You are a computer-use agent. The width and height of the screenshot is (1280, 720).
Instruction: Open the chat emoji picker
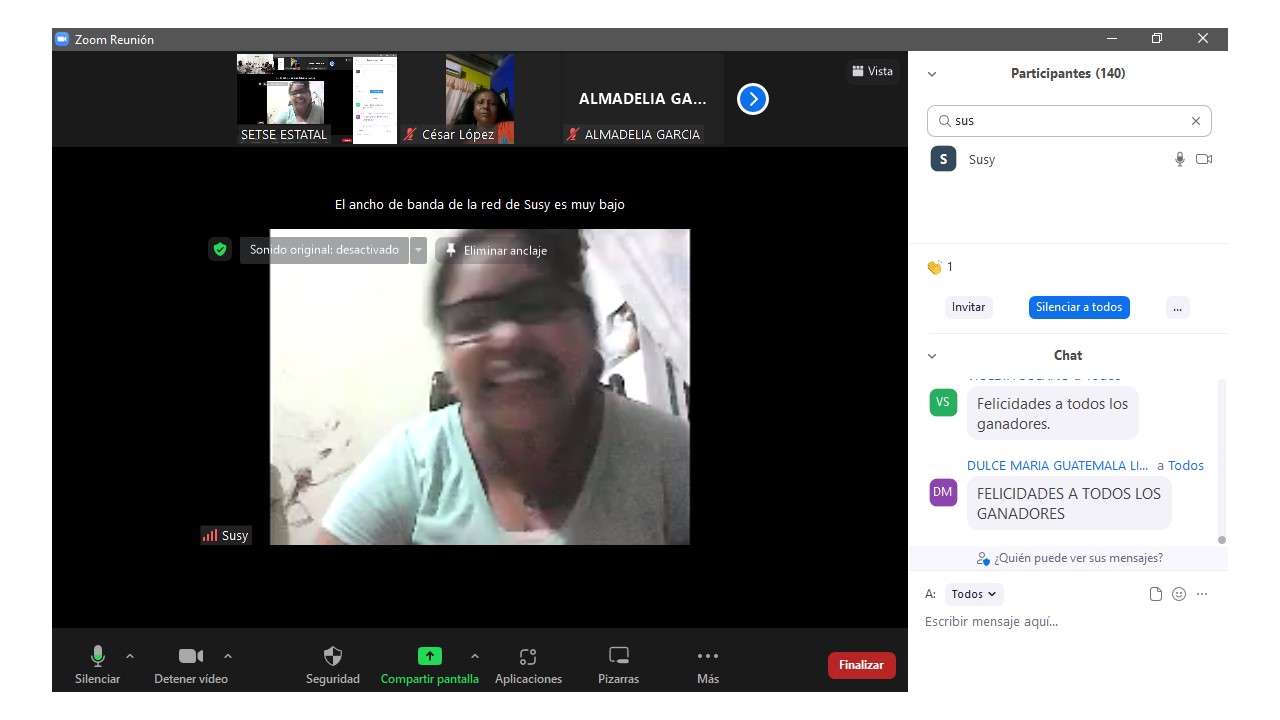tap(1179, 594)
